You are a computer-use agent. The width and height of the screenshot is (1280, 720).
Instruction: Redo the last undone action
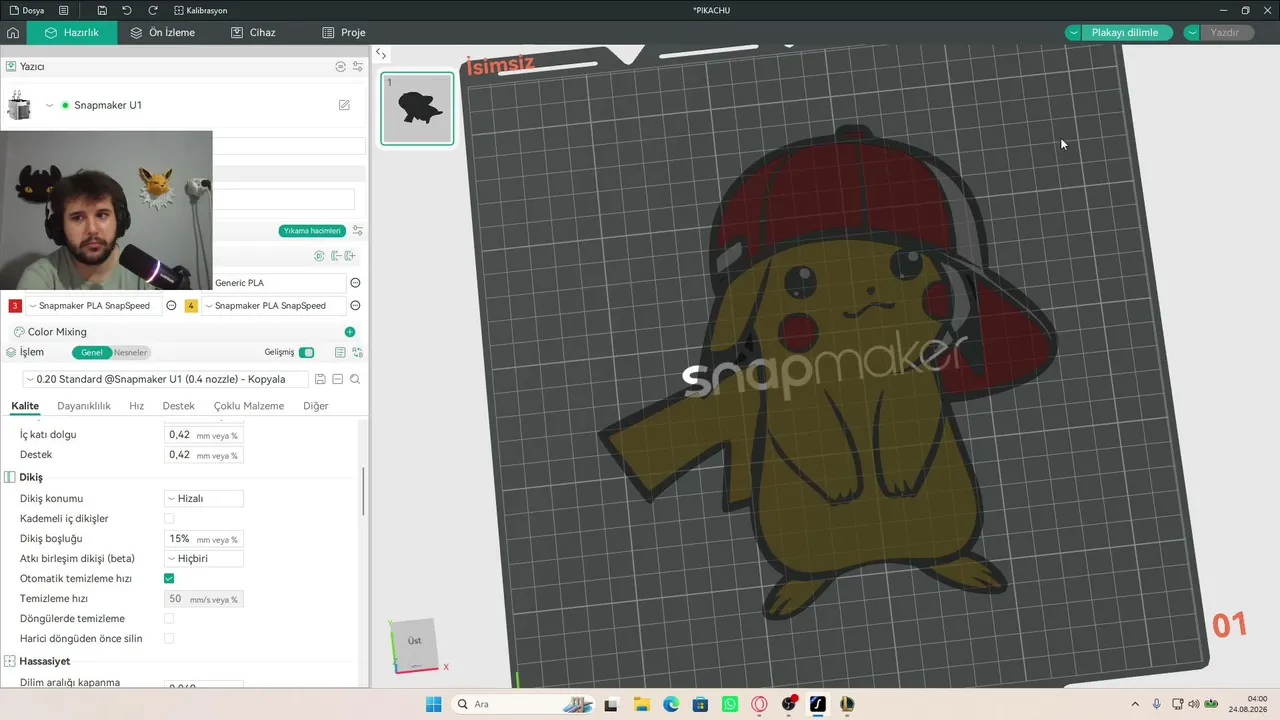pyautogui.click(x=154, y=10)
